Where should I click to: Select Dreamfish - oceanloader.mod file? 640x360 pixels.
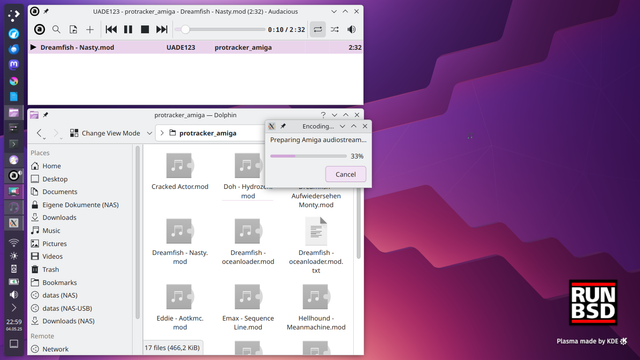point(248,241)
